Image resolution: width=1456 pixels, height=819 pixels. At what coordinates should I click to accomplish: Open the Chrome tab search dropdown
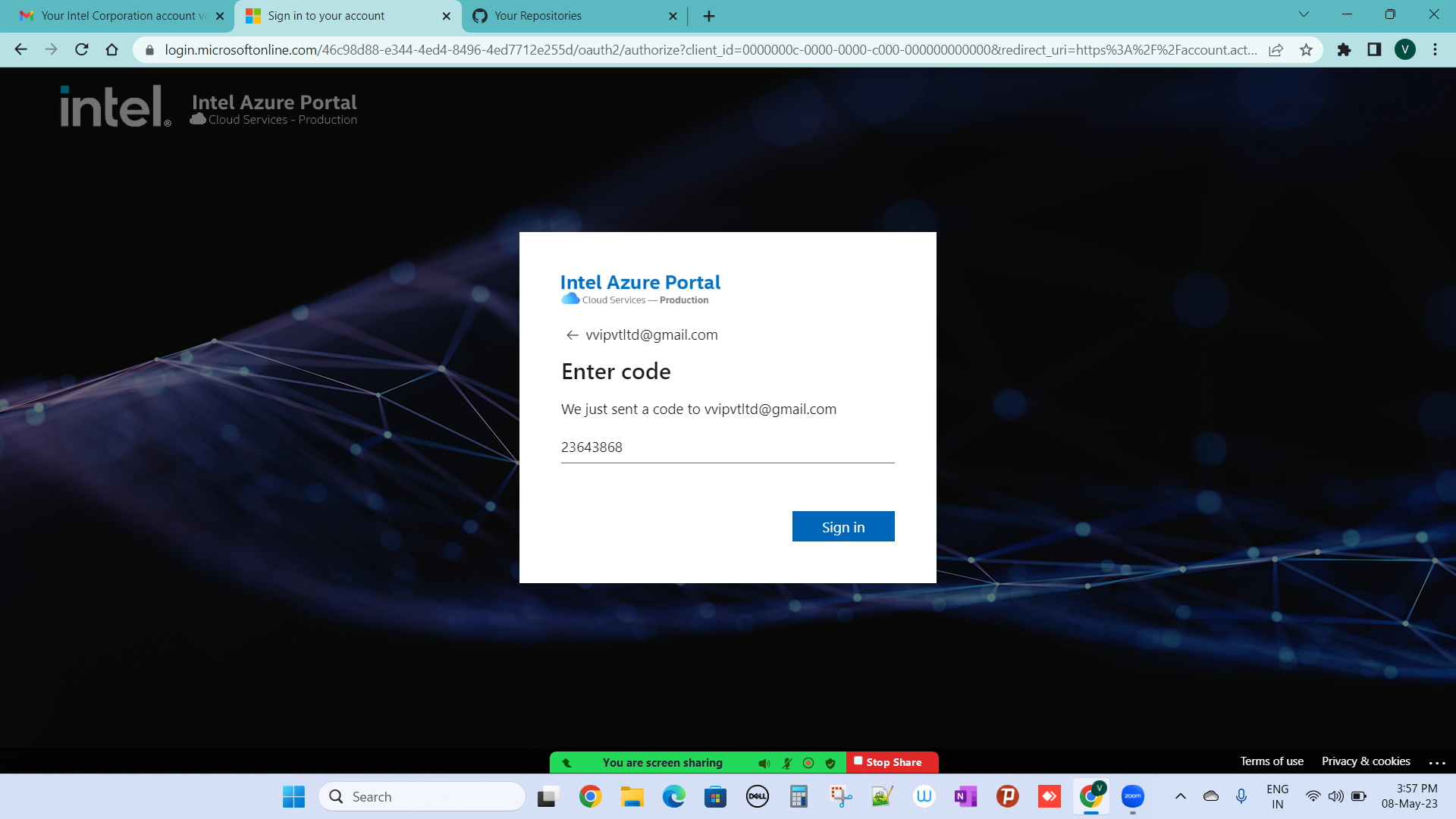(x=1304, y=14)
